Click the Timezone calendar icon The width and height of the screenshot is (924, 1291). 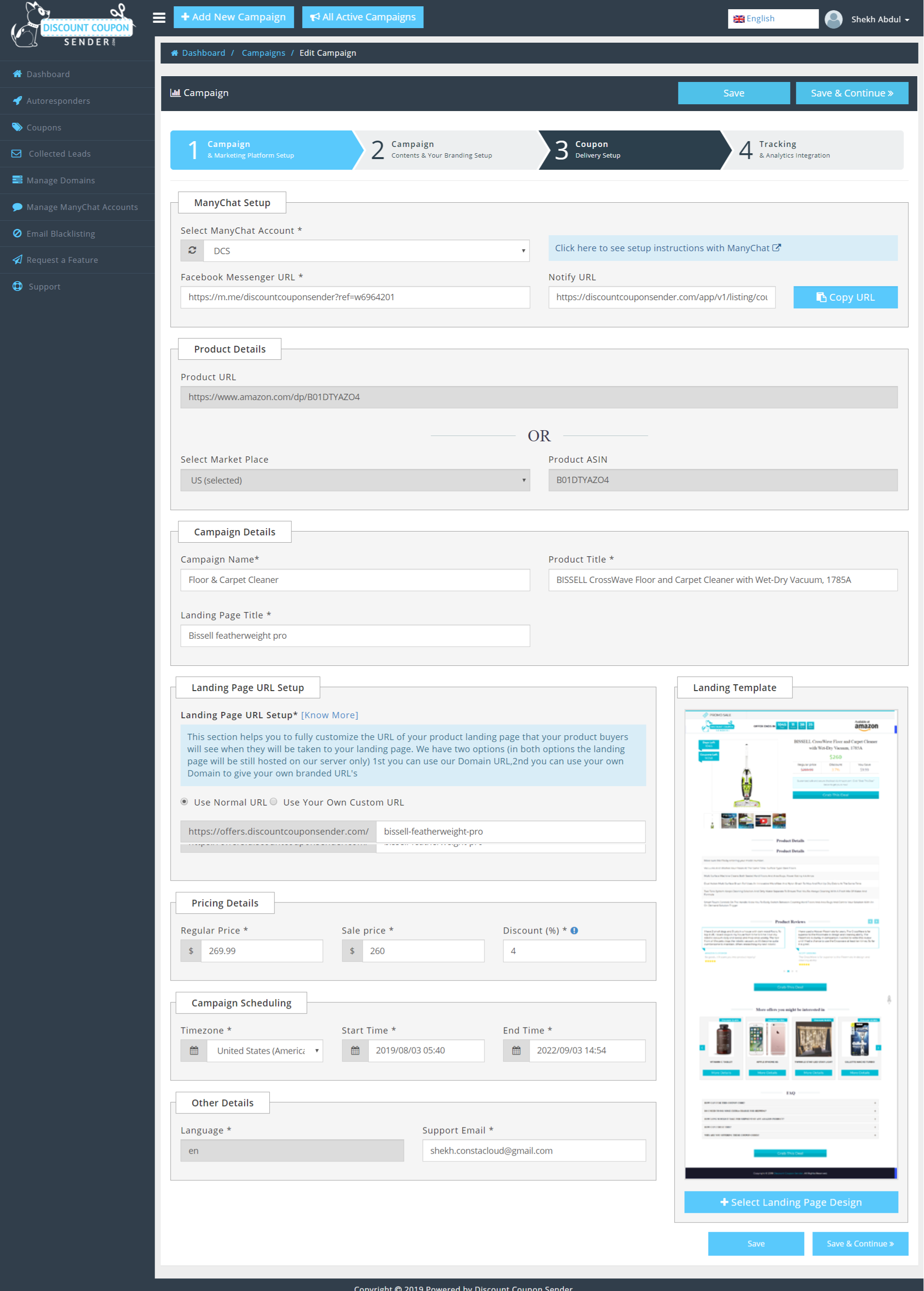(x=194, y=1050)
